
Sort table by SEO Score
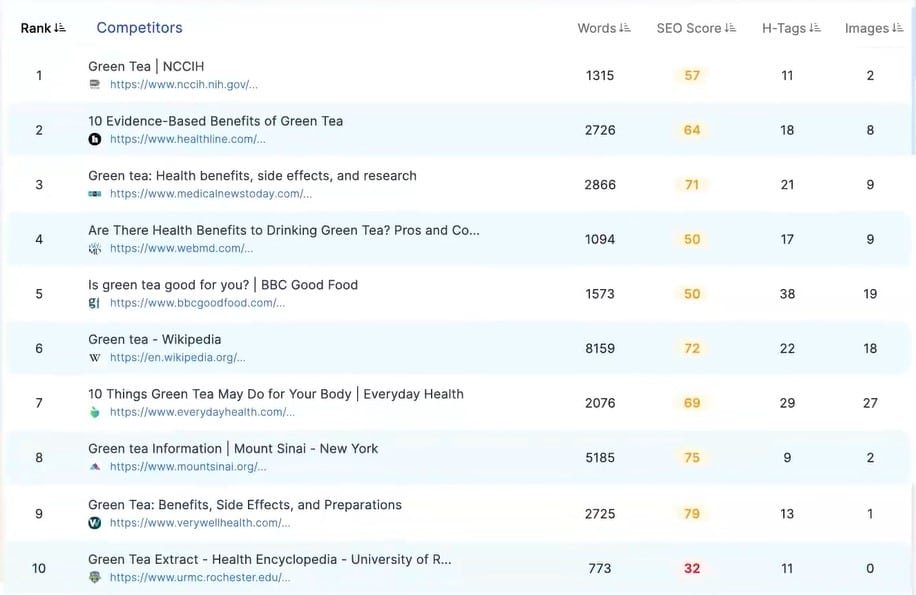point(730,28)
